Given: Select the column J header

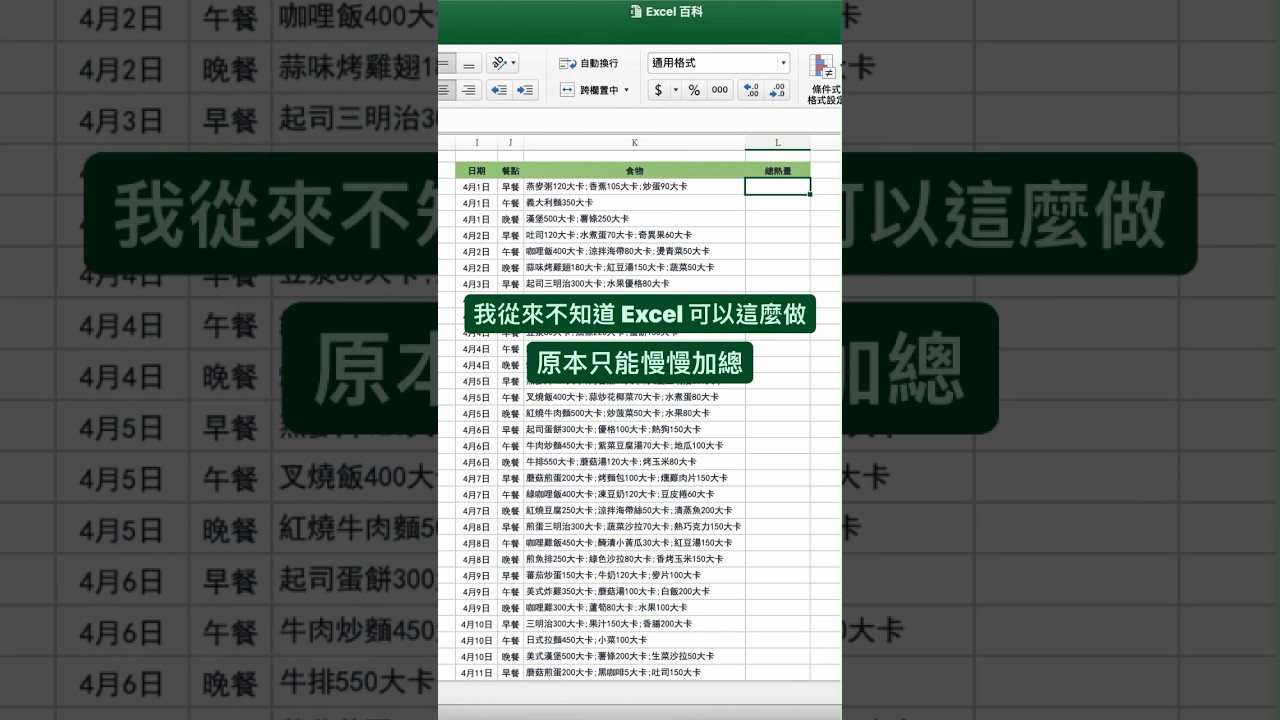Looking at the screenshot, I should (x=511, y=143).
